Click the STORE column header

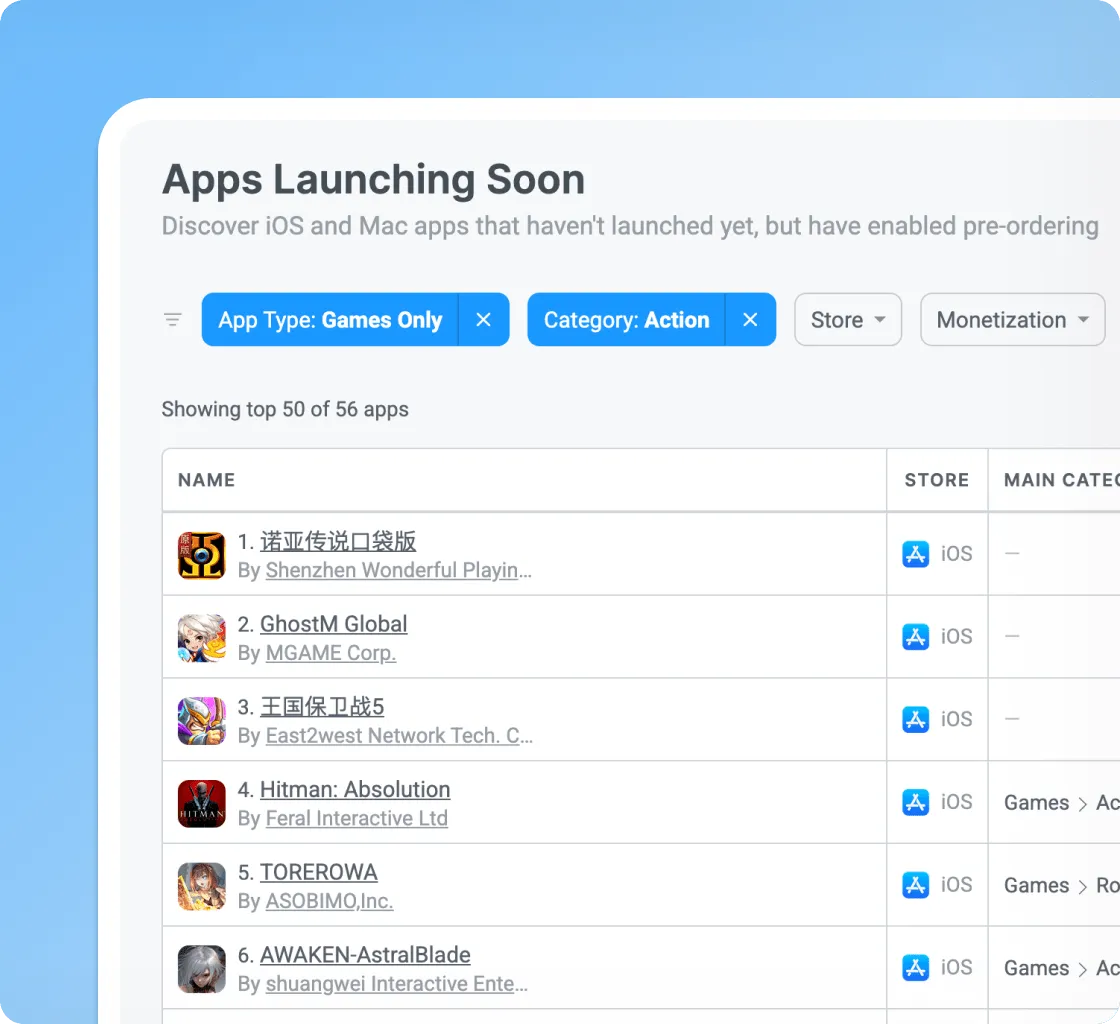(x=936, y=480)
